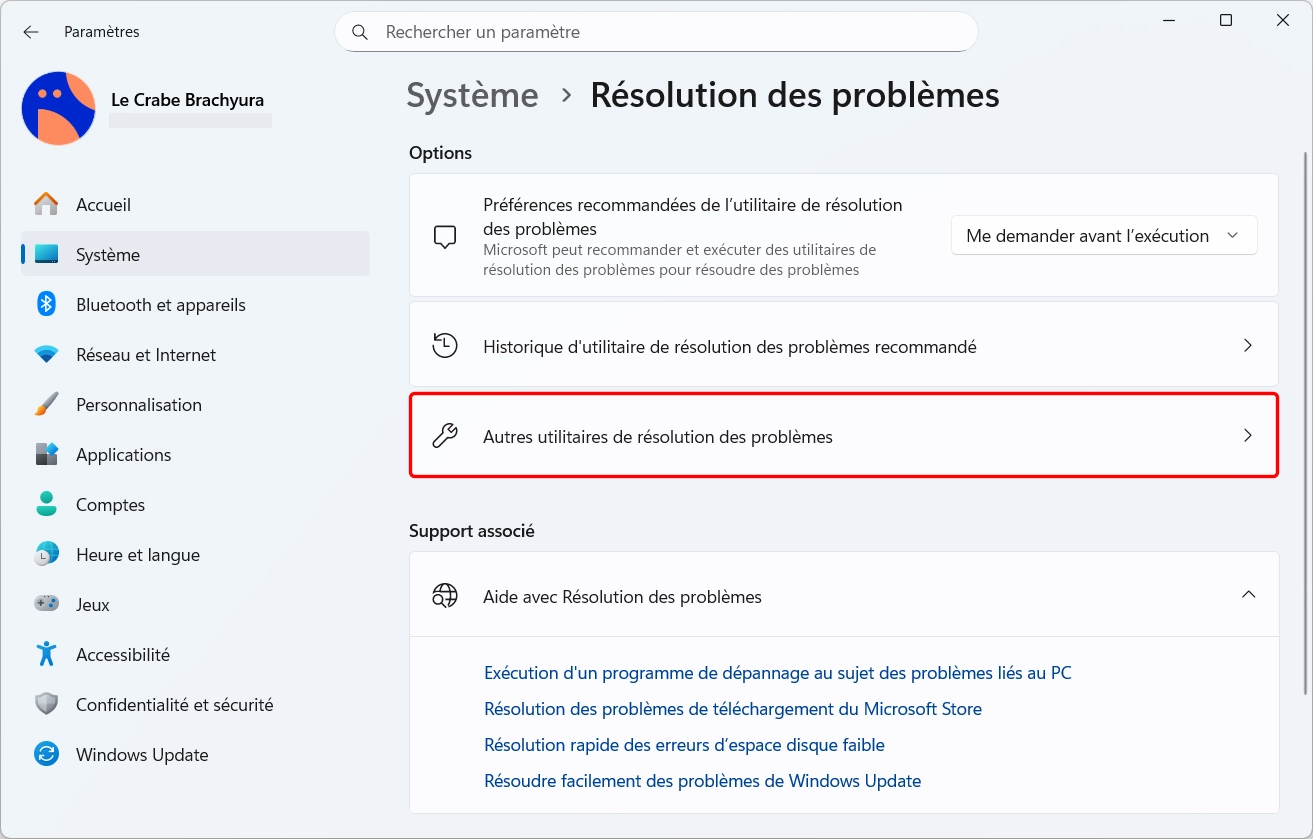
Task: Switch to Comptes in sidebar
Action: (110, 505)
